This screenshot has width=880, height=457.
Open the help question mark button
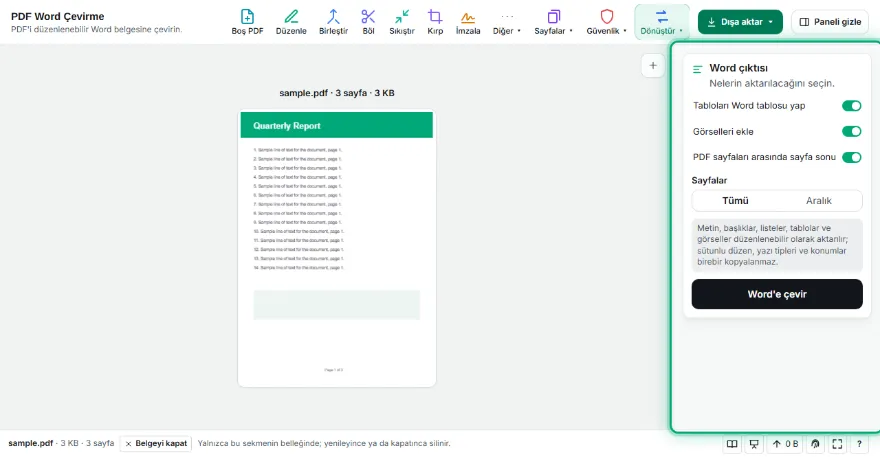click(x=859, y=444)
